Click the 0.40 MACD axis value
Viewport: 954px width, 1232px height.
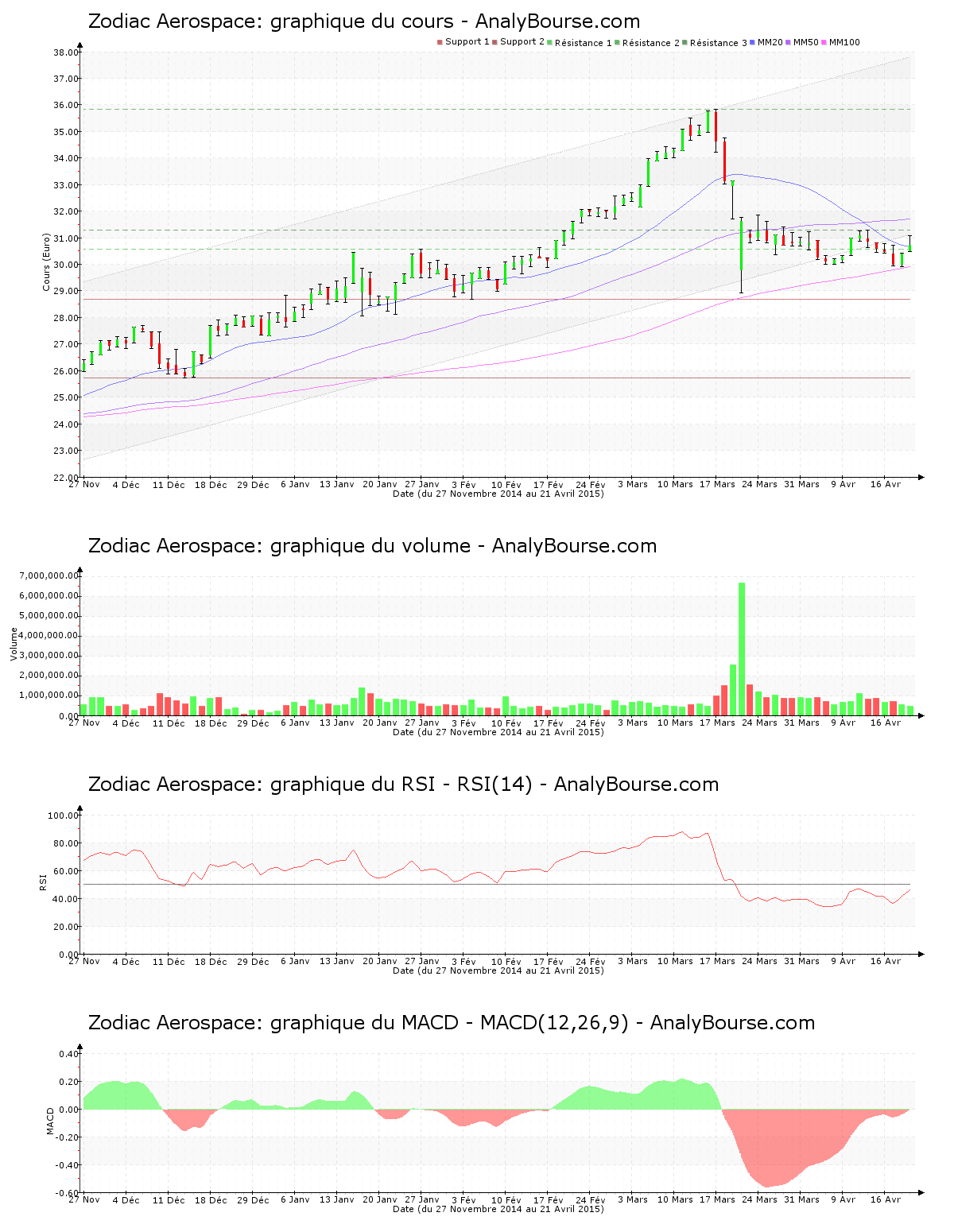pyautogui.click(x=68, y=1054)
